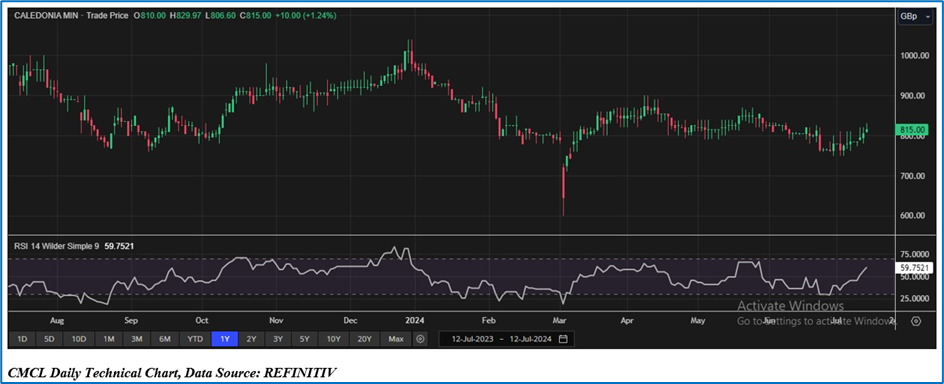Image resolution: width=944 pixels, height=384 pixels.
Task: Switch to the 5Y range
Action: pos(305,339)
